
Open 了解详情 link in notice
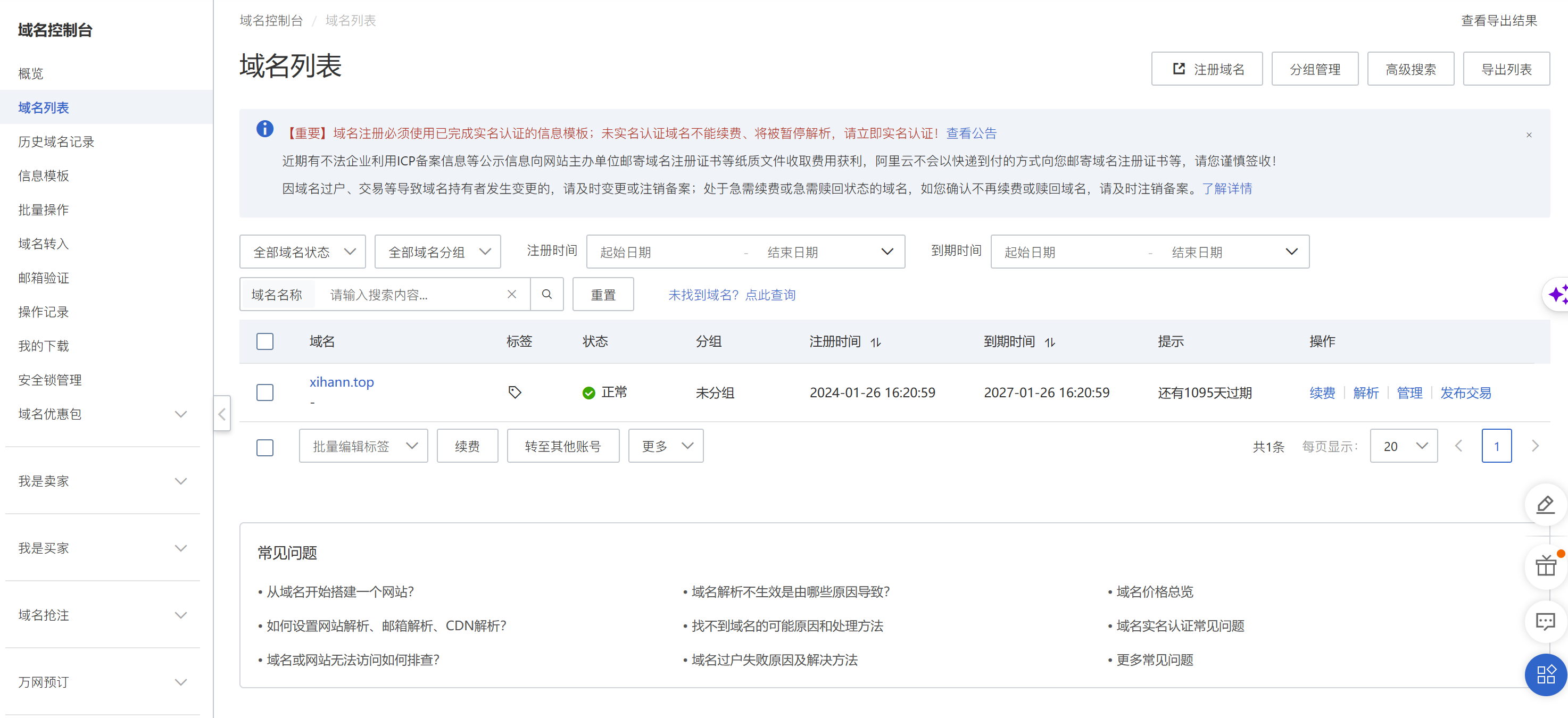click(1226, 189)
